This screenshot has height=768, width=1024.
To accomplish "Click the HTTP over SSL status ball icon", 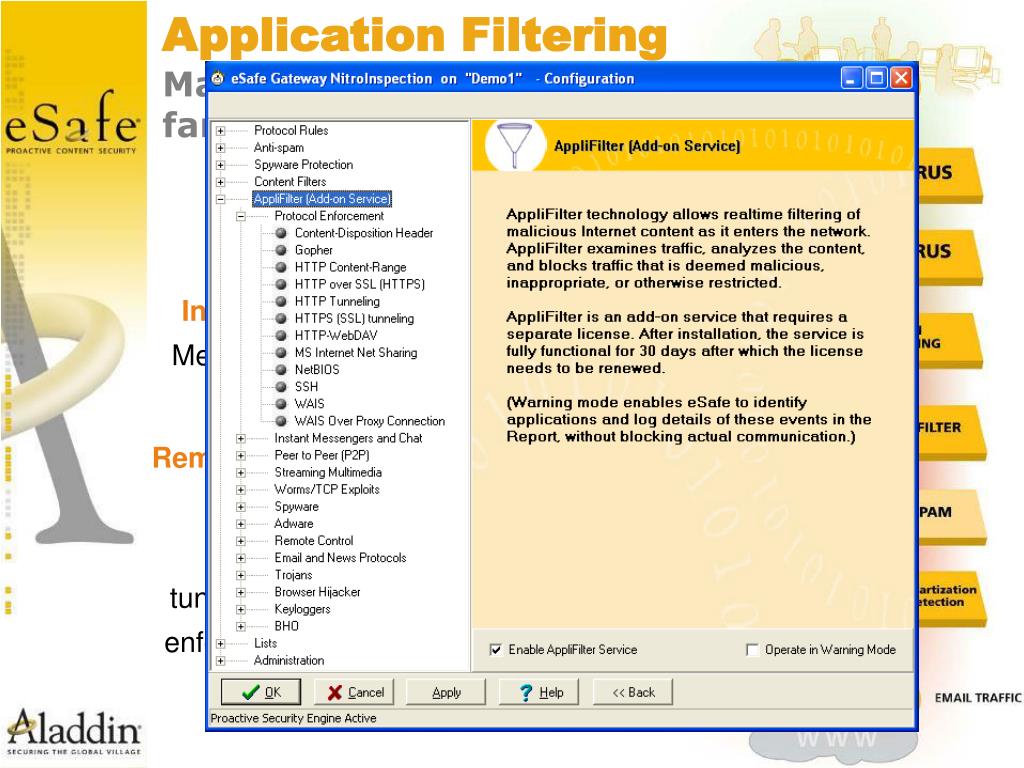I will 281,284.
